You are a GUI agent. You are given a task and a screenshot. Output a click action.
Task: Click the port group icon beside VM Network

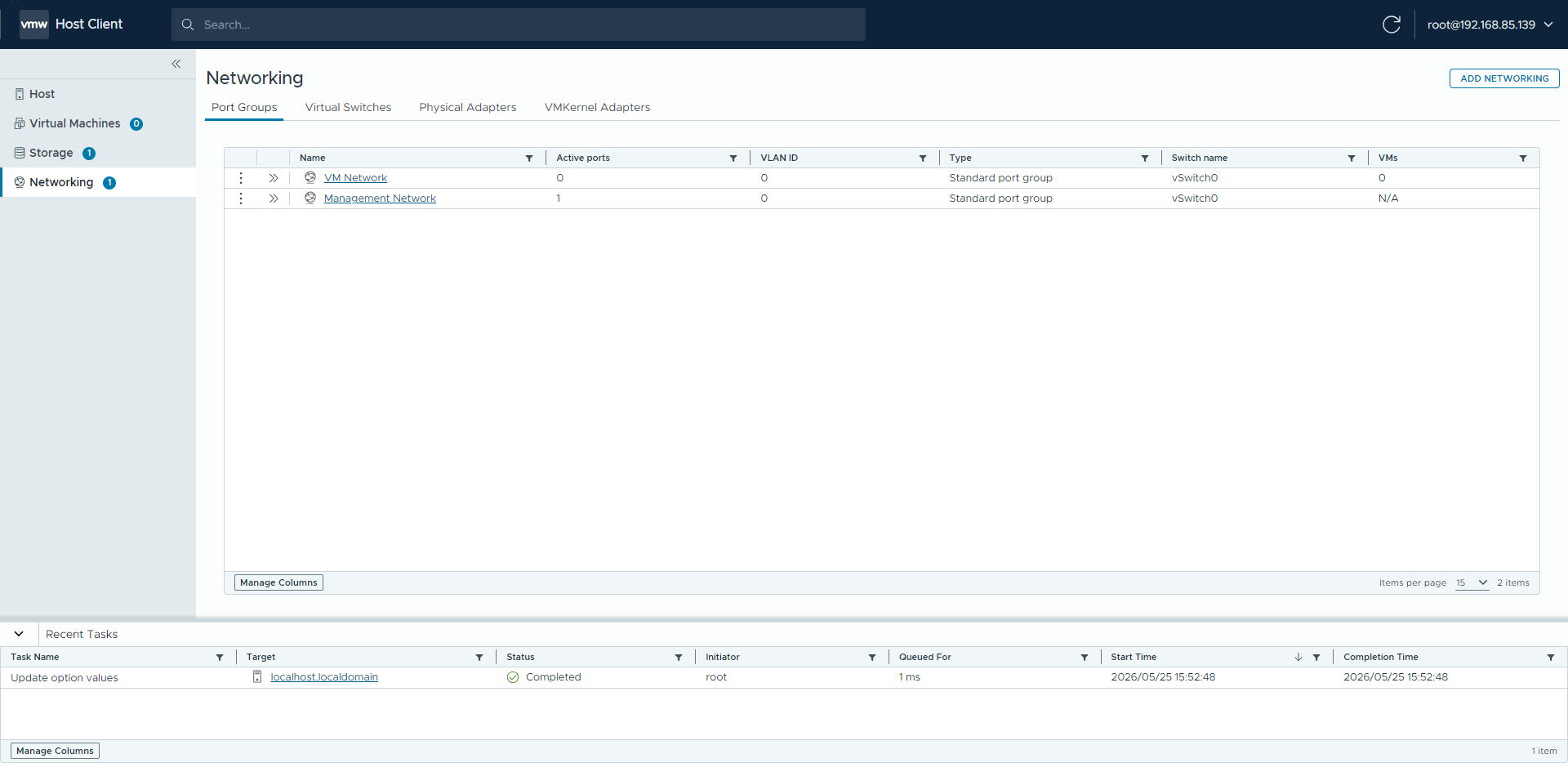coord(310,177)
